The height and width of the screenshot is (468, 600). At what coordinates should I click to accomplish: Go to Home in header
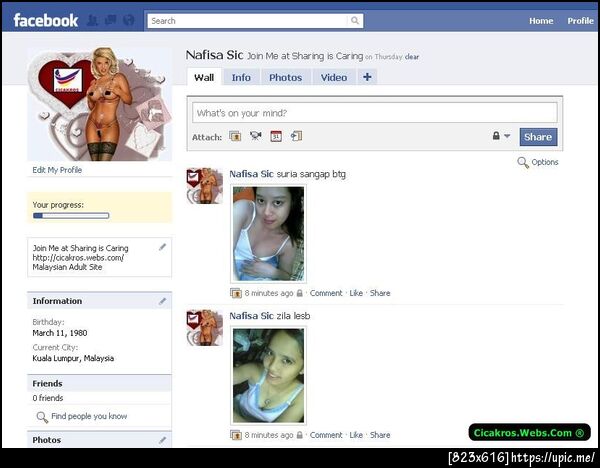541,21
